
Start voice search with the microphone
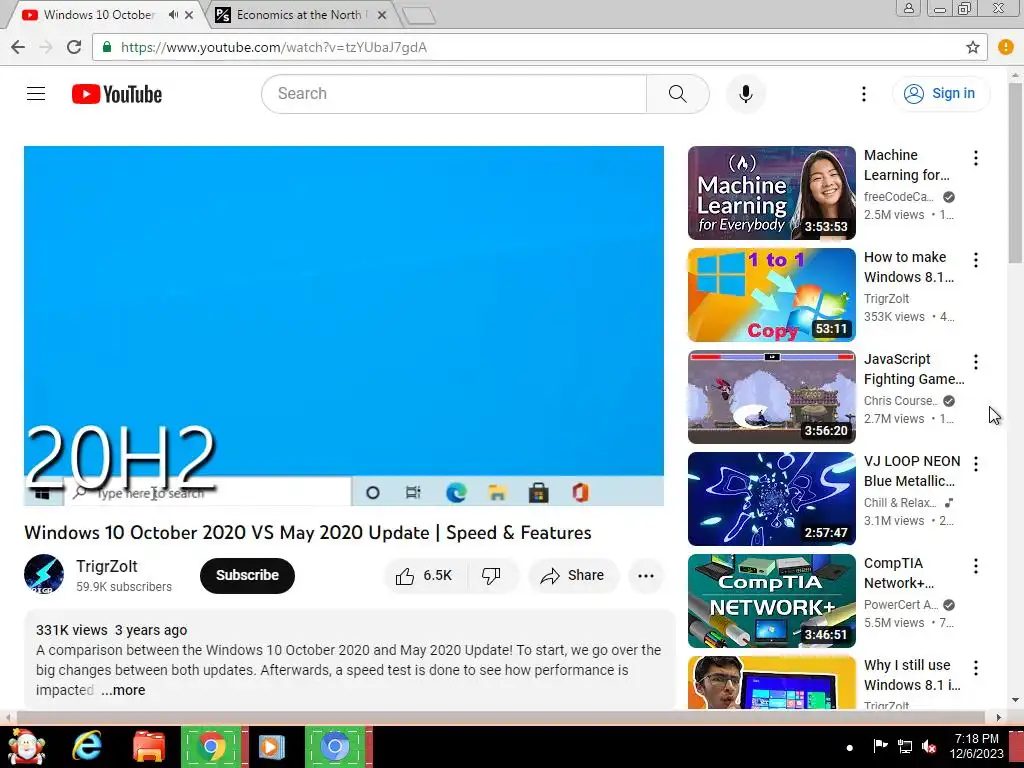[x=745, y=94]
